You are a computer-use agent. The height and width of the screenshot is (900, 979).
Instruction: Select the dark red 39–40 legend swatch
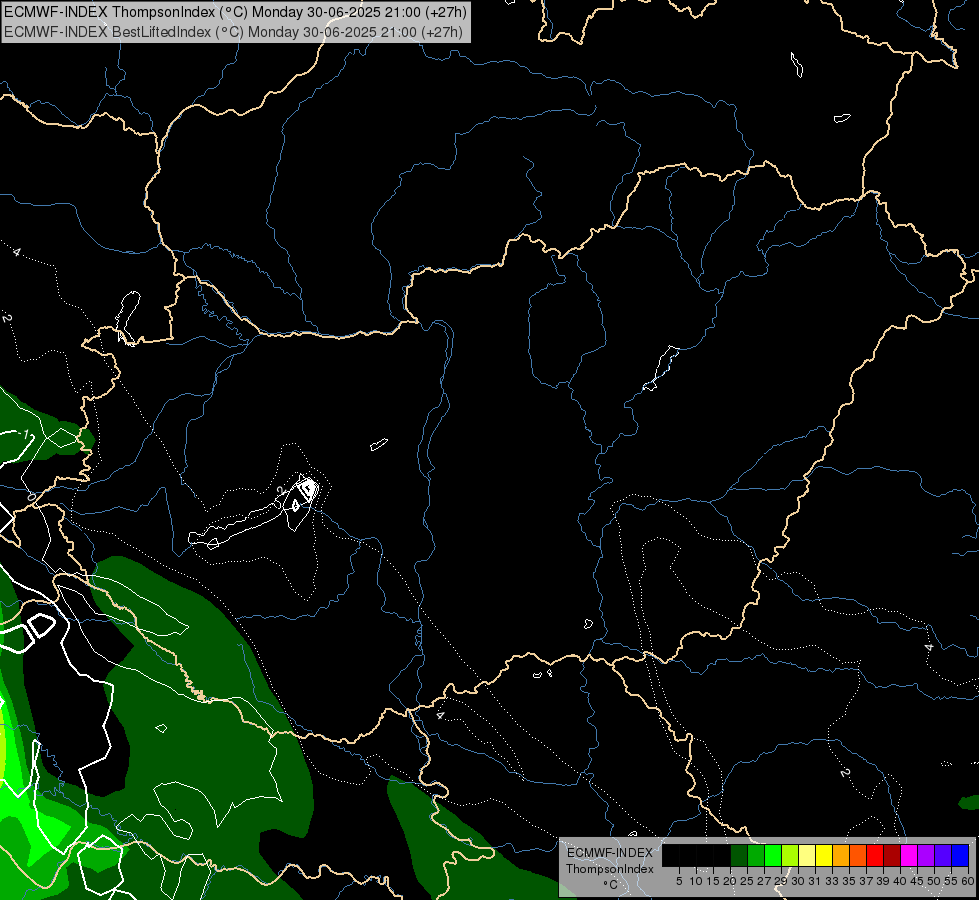892,855
